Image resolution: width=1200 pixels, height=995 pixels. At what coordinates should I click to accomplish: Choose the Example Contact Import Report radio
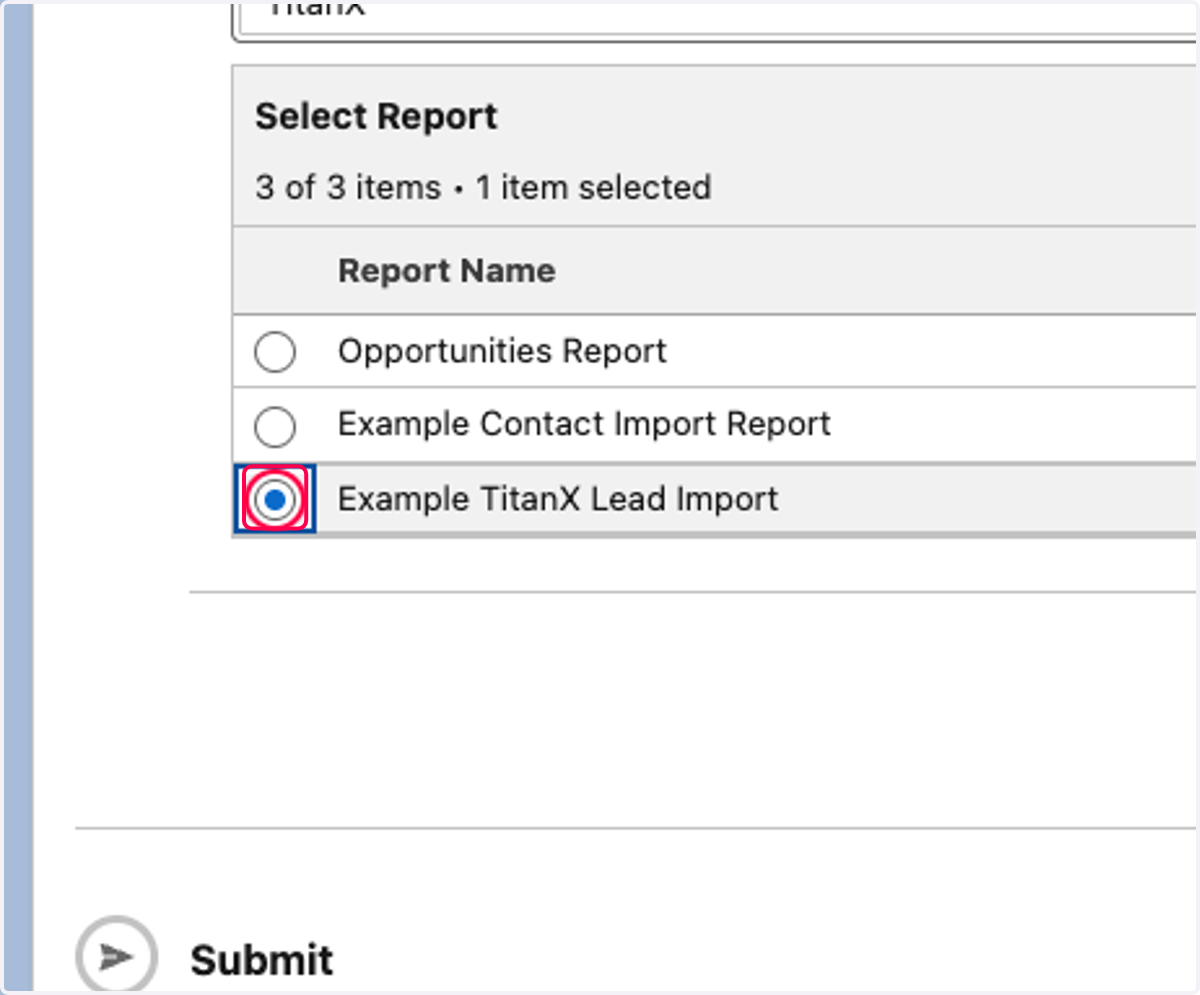click(x=274, y=426)
